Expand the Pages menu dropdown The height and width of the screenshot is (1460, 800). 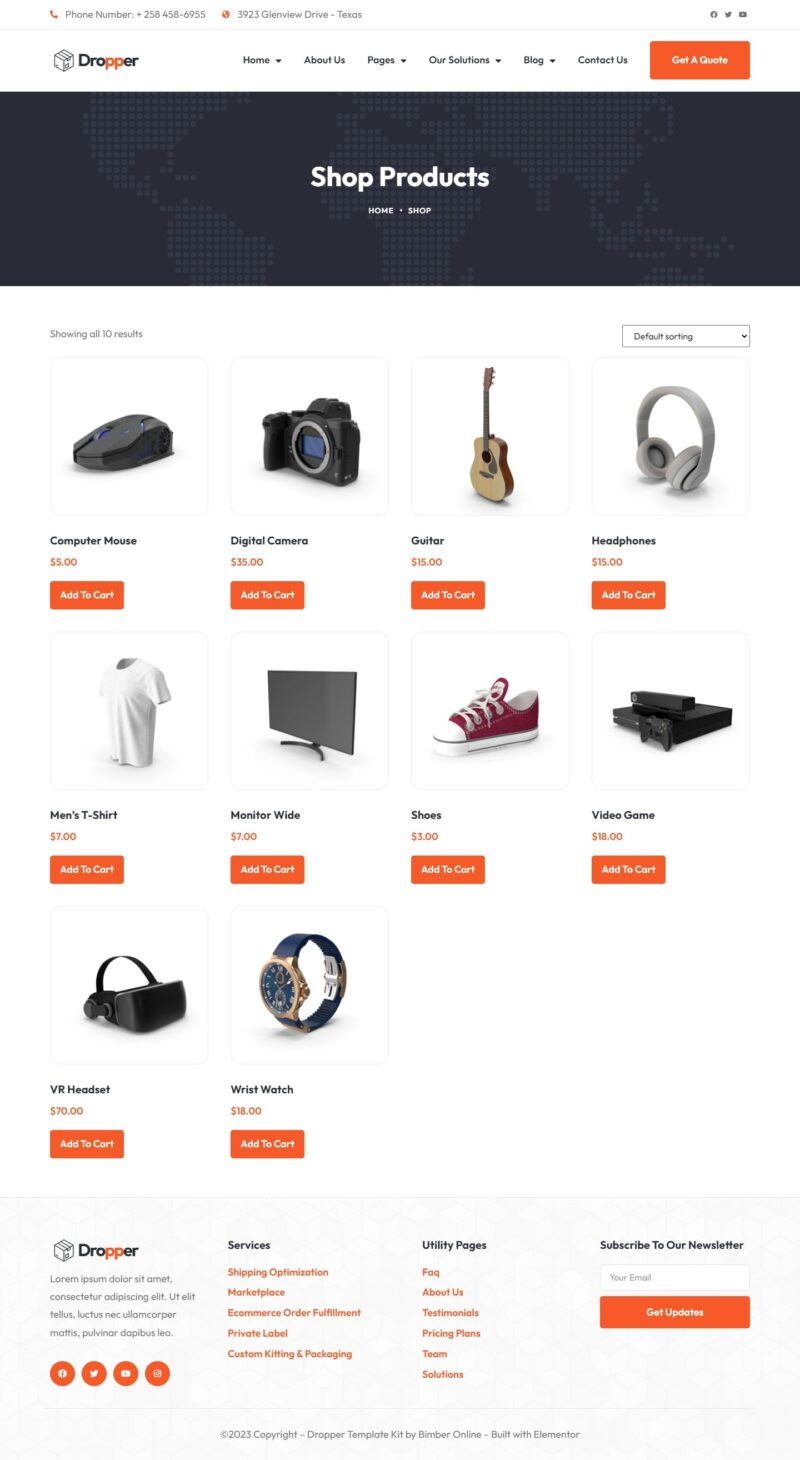(x=387, y=60)
